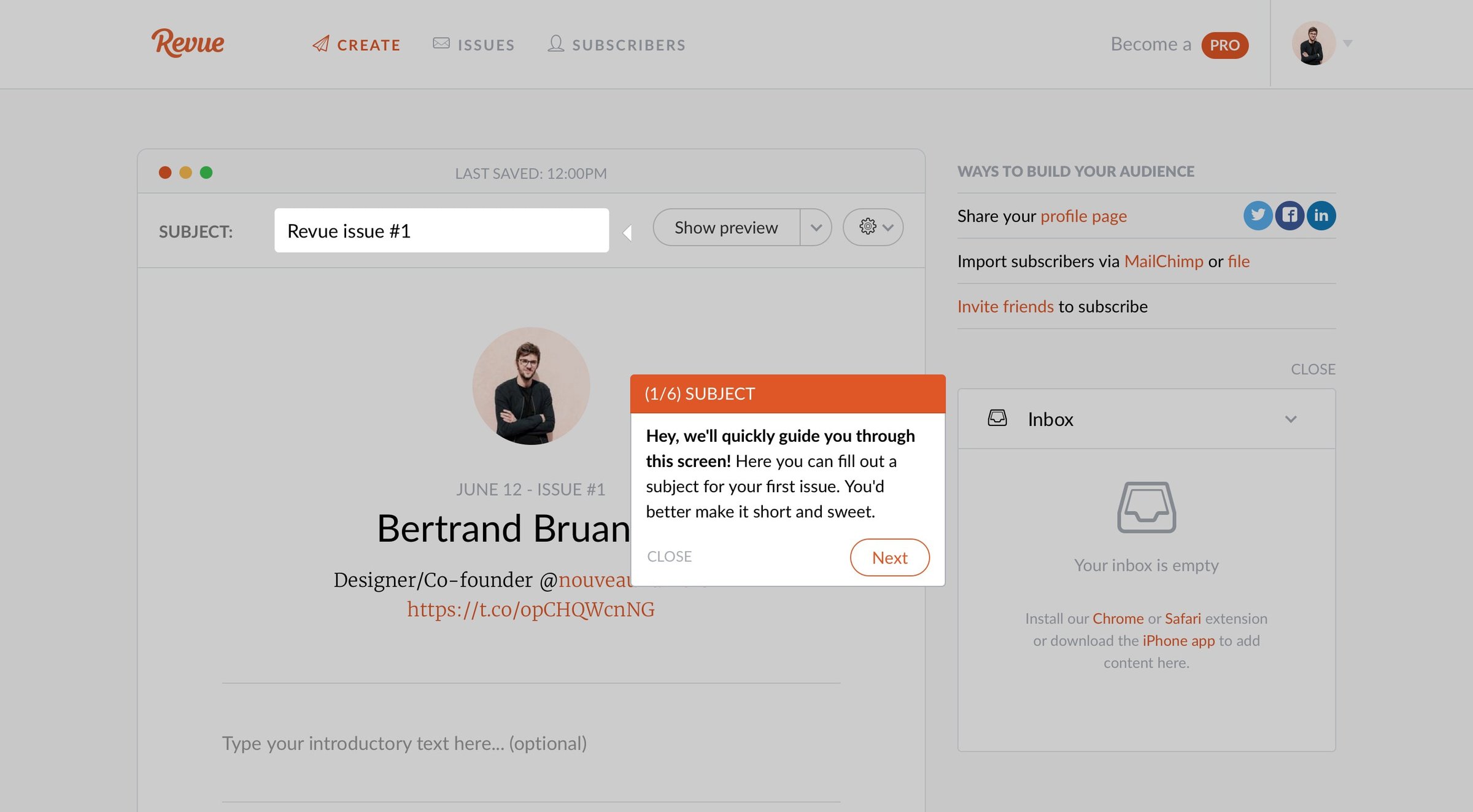This screenshot has height=812, width=1473.
Task: Close the audience sidebar section
Action: tap(1313, 369)
